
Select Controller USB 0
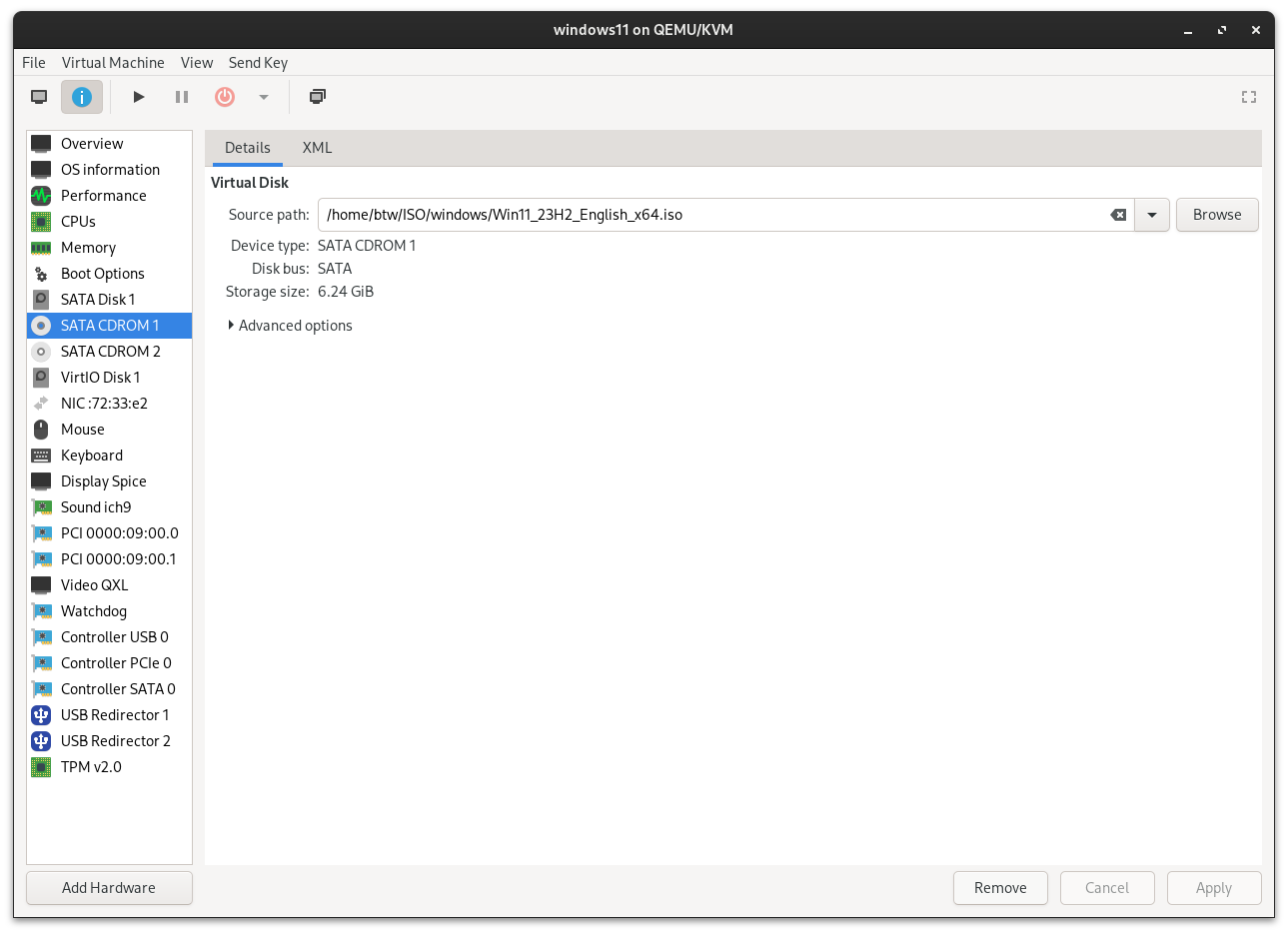pyautogui.click(x=109, y=637)
